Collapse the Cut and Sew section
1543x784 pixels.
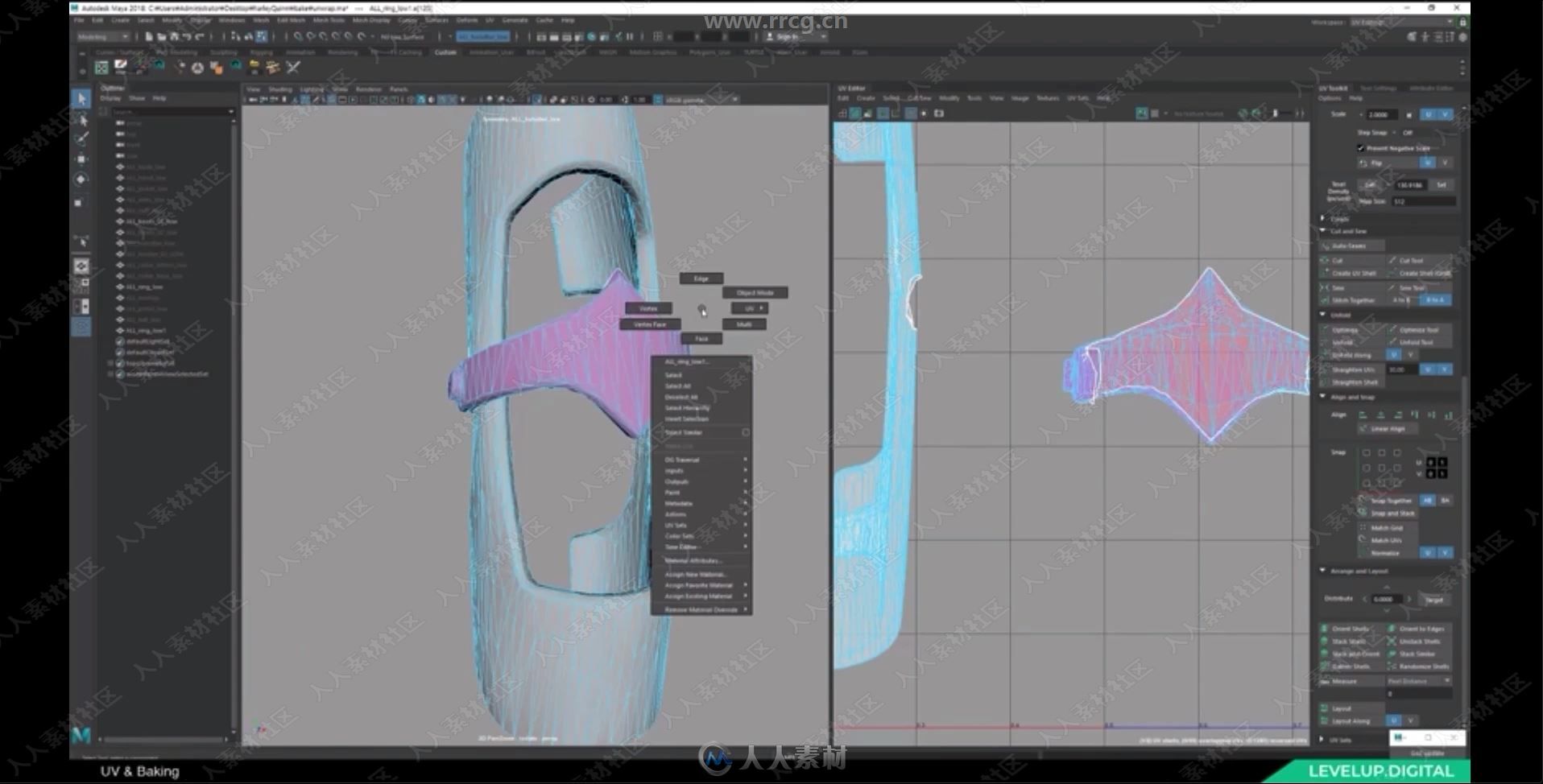tap(1323, 231)
